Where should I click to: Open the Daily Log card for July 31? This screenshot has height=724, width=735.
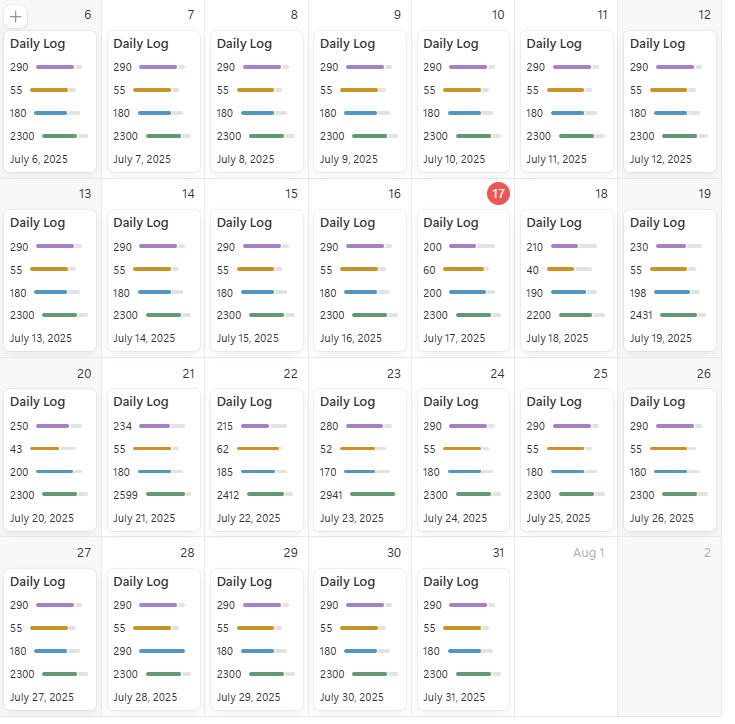tap(461, 639)
